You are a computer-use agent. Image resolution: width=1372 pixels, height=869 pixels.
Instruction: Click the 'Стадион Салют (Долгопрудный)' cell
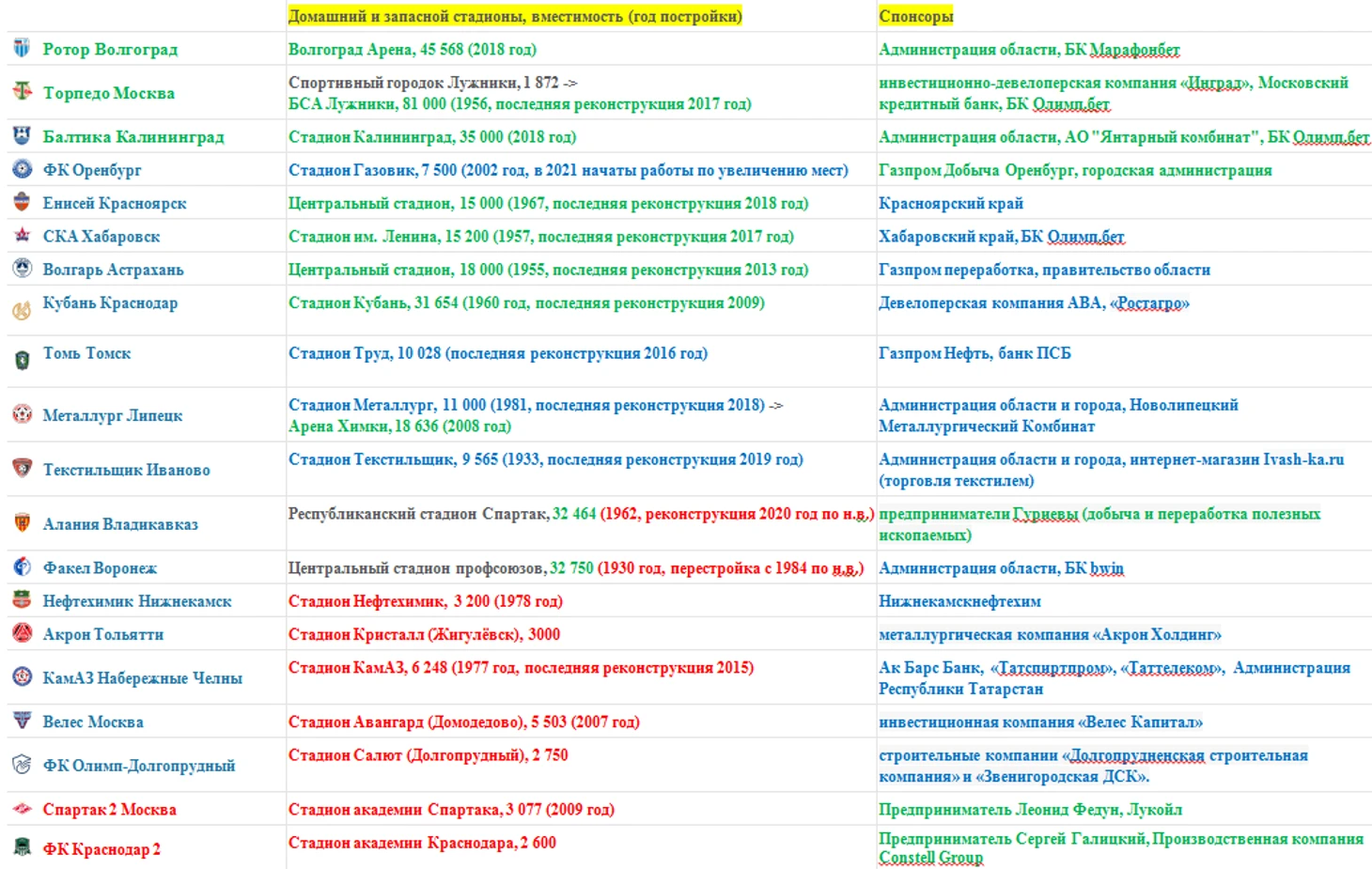pos(429,755)
